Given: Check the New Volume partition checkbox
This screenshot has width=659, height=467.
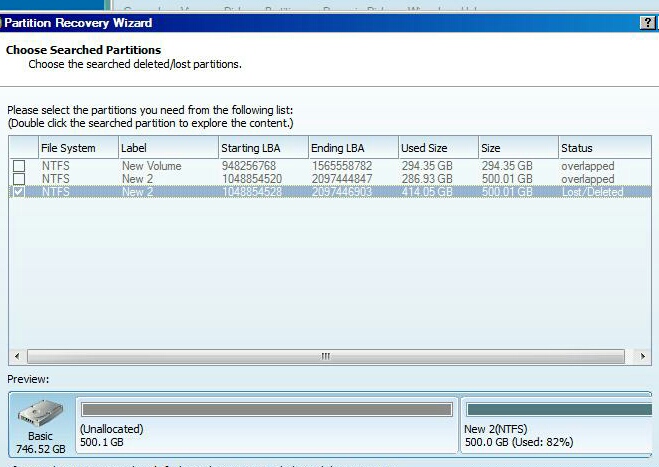Looking at the screenshot, I should click(x=19, y=166).
